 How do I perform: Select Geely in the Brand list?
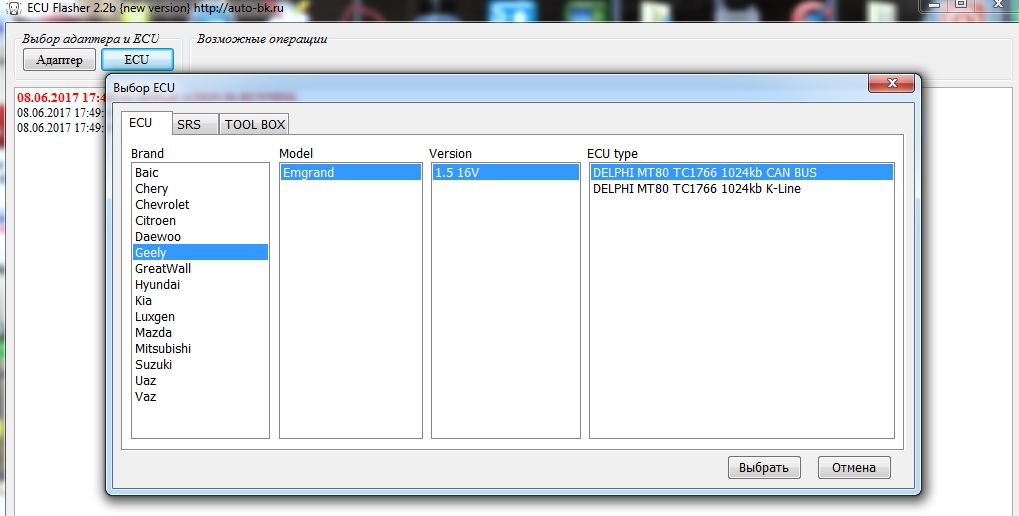pyautogui.click(x=200, y=252)
